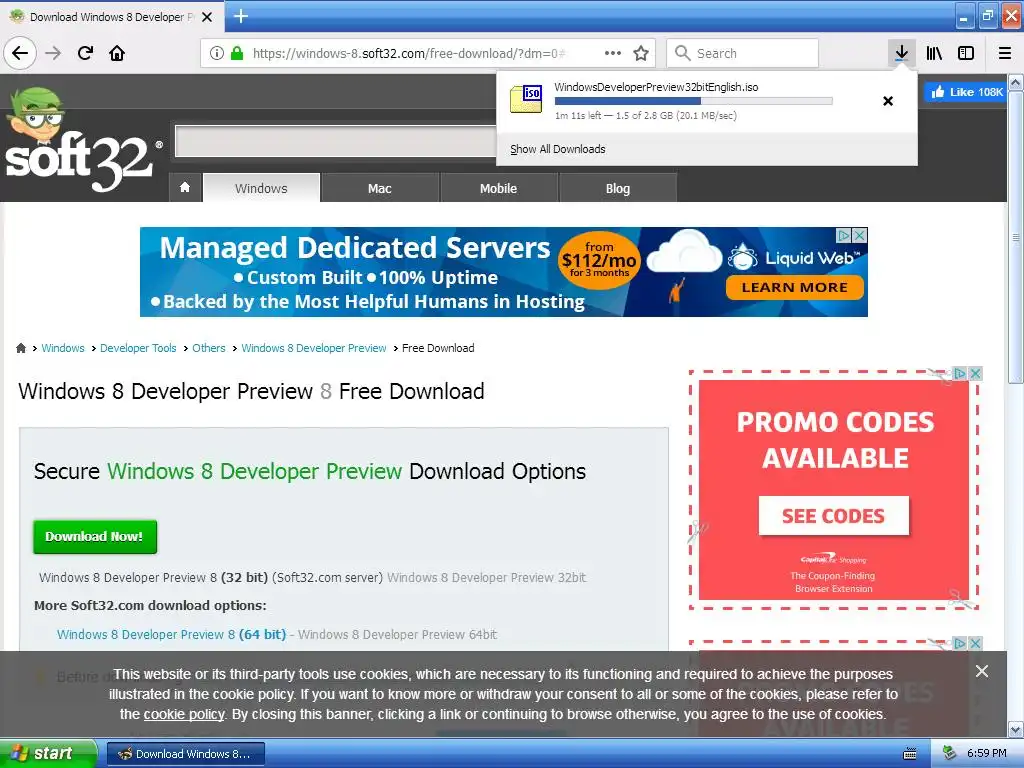The width and height of the screenshot is (1024, 768).
Task: Download the 64 bit Developer Preview link
Action: (171, 634)
